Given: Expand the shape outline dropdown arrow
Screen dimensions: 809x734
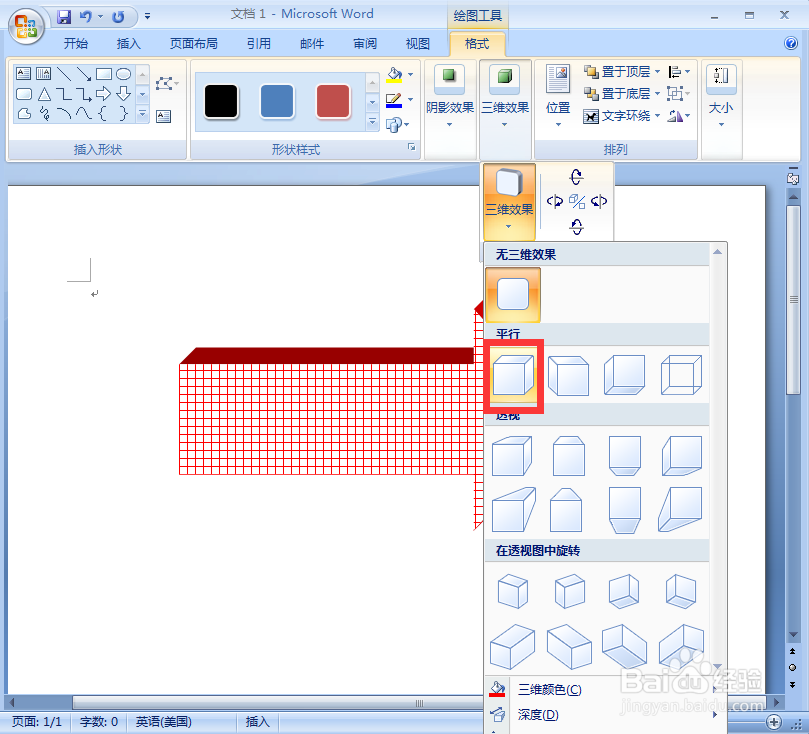Looking at the screenshot, I should point(411,99).
